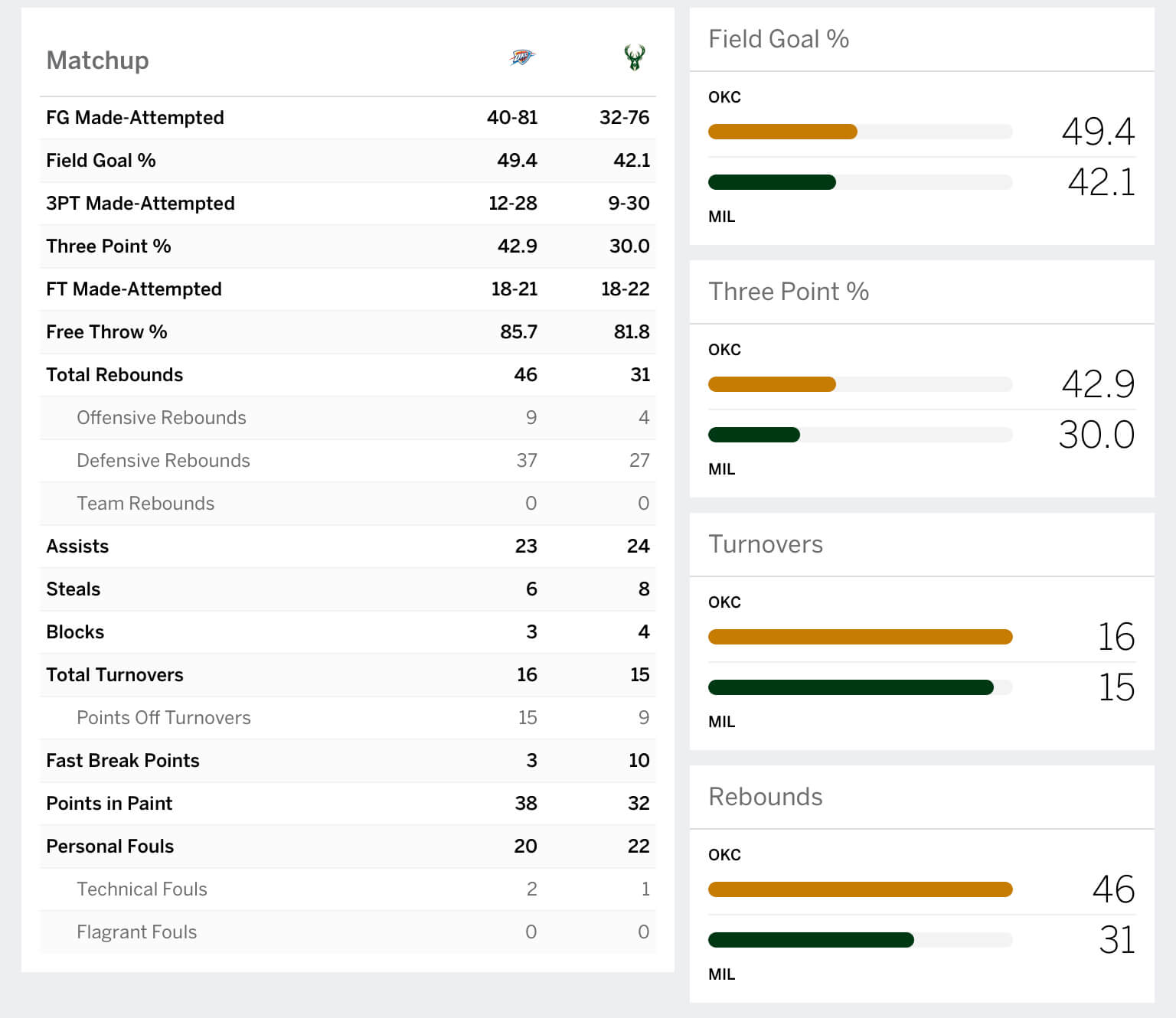This screenshot has height=1018, width=1176.
Task: Click the Offensive Rebounds sub-row label
Action: (x=161, y=418)
